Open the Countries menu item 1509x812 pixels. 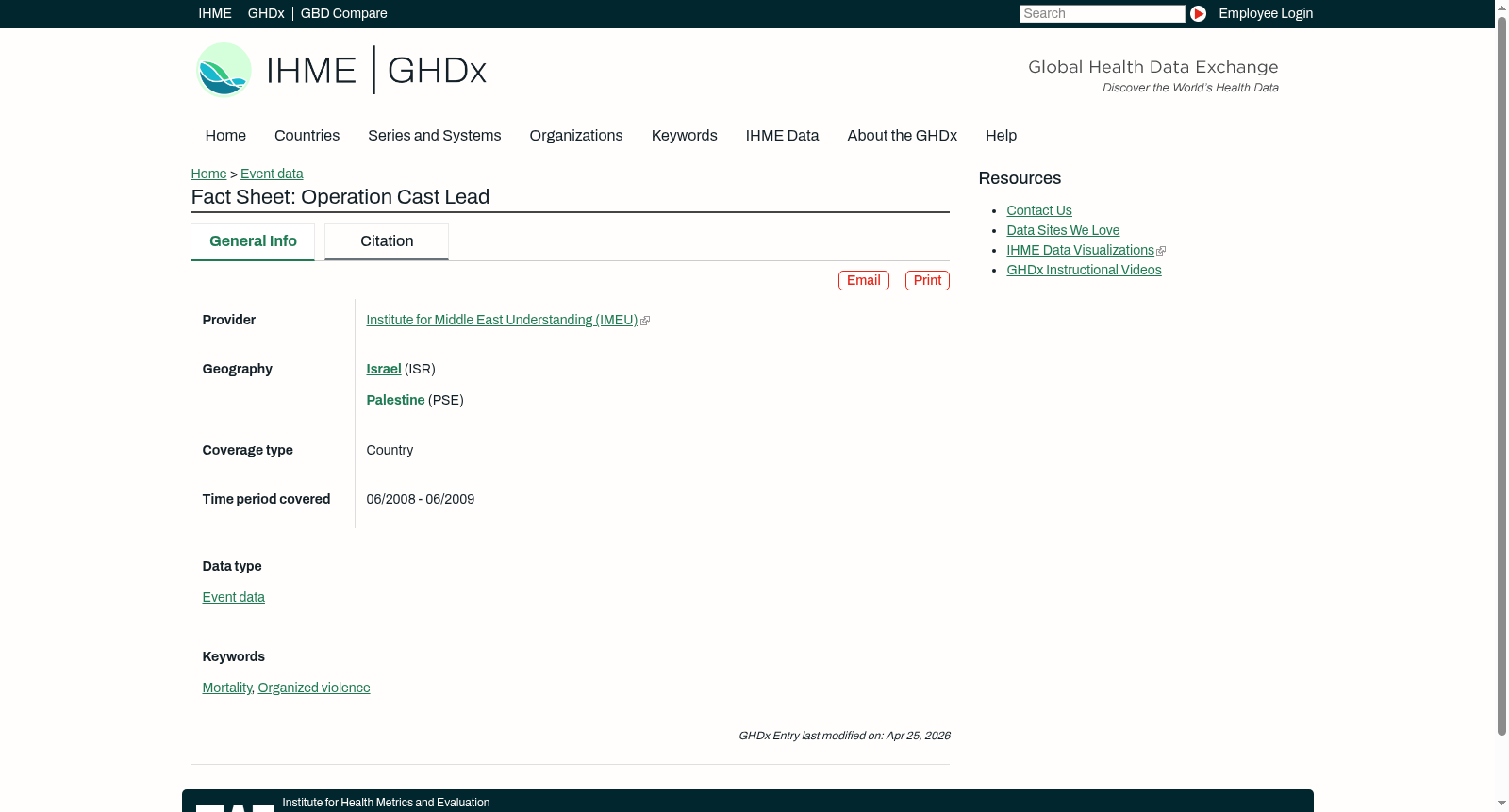(307, 135)
